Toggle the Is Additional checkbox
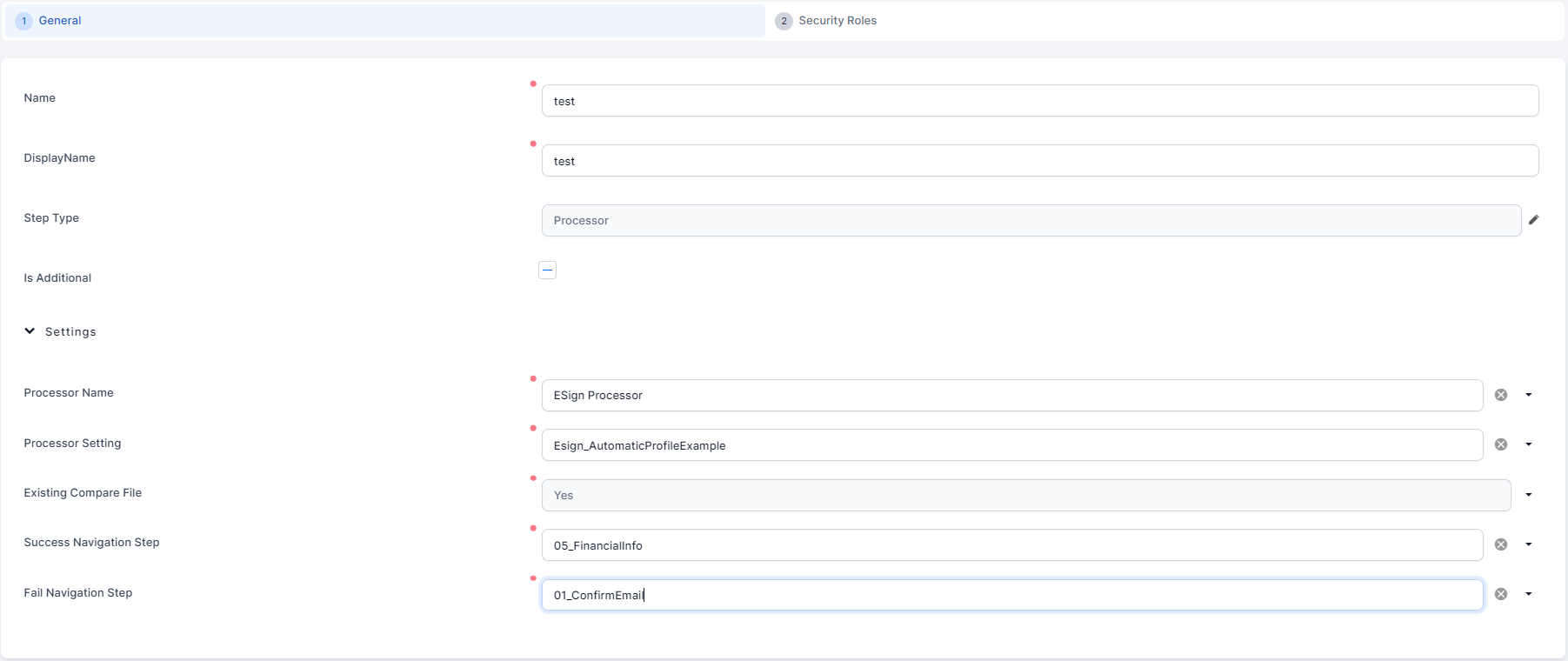The height and width of the screenshot is (661, 1568). tap(547, 270)
